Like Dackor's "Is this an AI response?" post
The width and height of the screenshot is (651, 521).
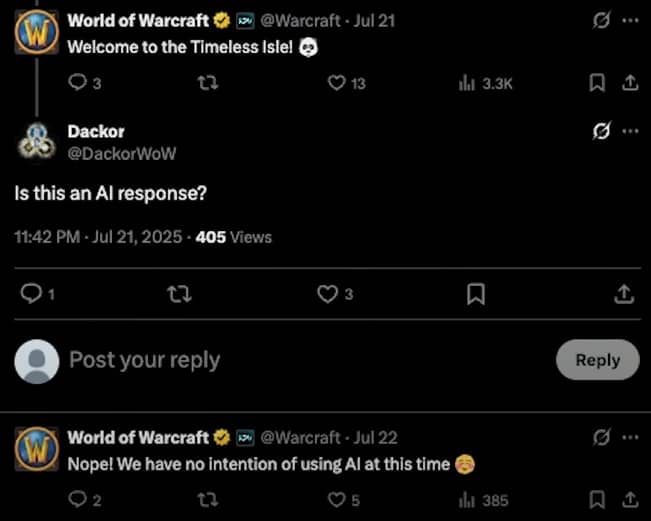[327, 294]
